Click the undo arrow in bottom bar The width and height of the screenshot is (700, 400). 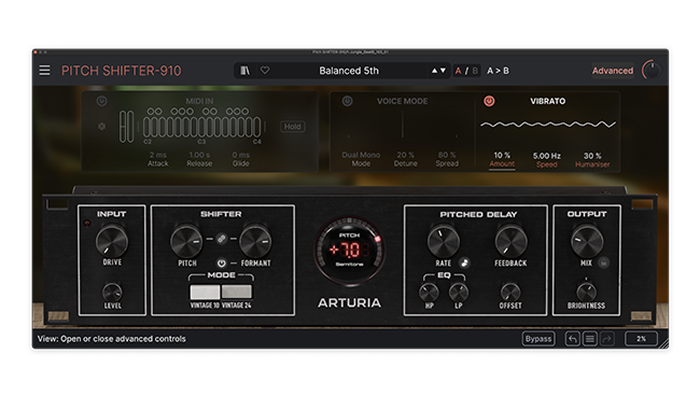click(x=571, y=339)
